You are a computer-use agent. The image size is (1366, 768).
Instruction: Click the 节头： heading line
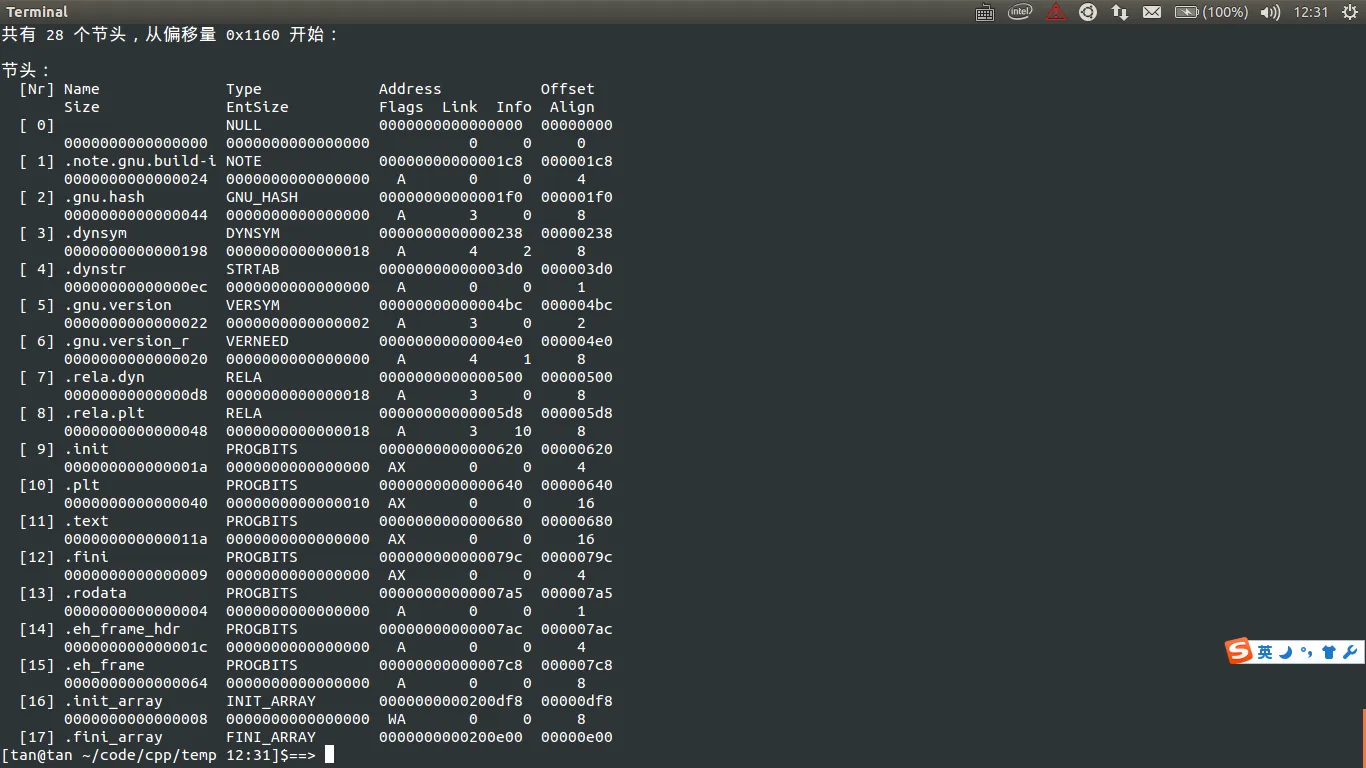click(27, 71)
